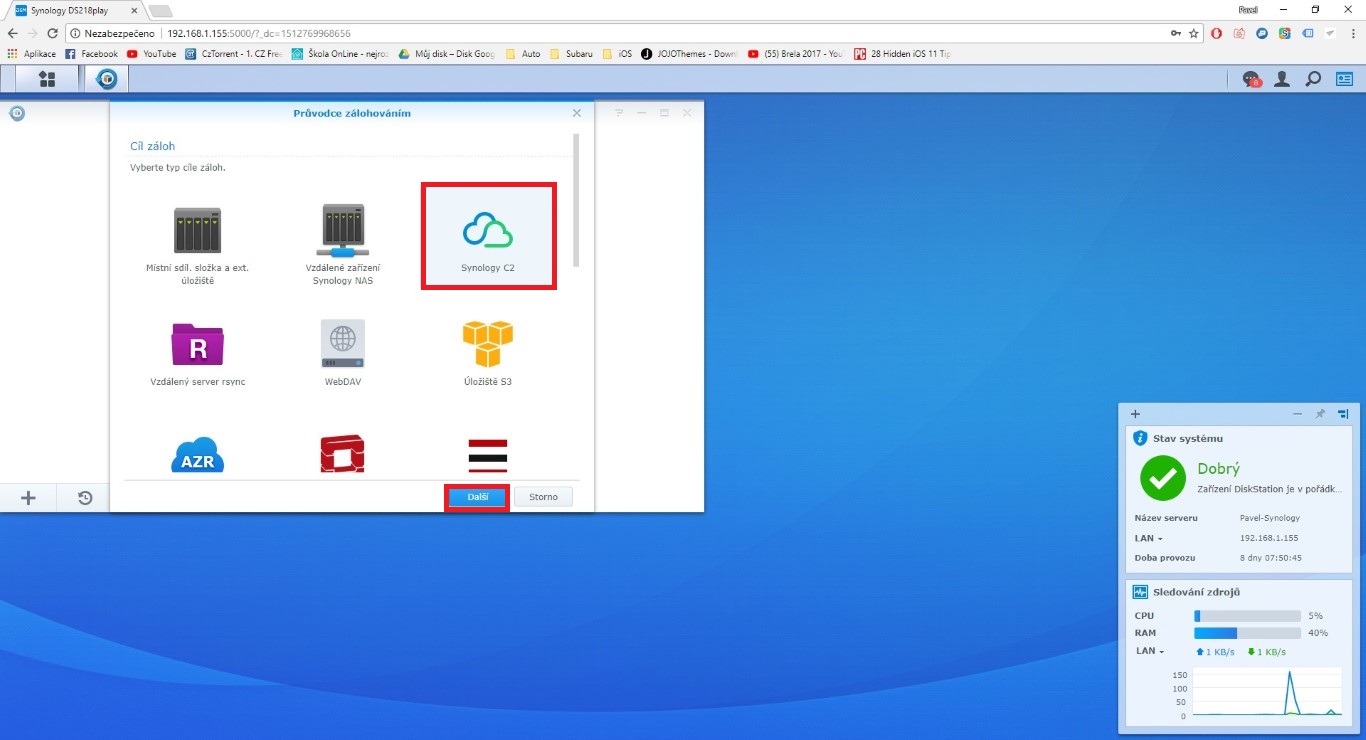Viewport: 1366px width, 740px height.
Task: Click the wizard's vertical scrollbar
Action: (x=576, y=200)
